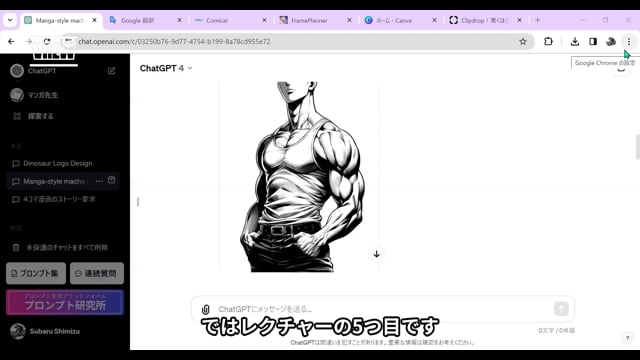Collapse the sidebar using the handle
This screenshot has height=360, width=640.
click(138, 202)
